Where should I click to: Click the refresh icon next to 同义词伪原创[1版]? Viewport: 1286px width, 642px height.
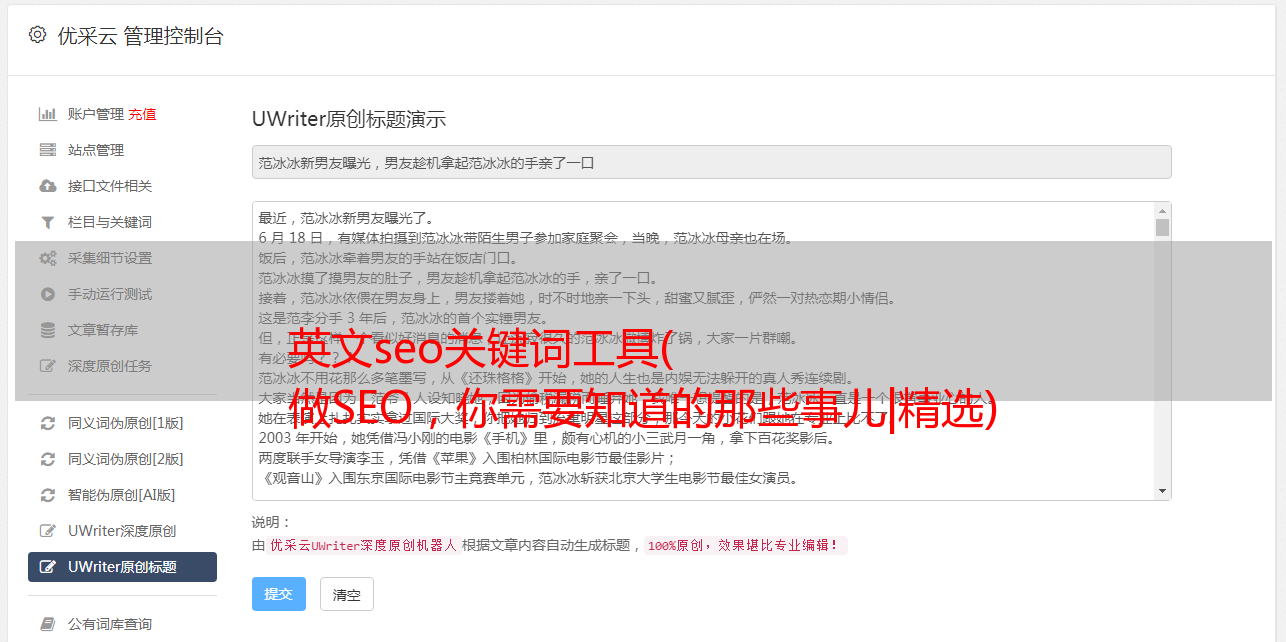click(47, 423)
